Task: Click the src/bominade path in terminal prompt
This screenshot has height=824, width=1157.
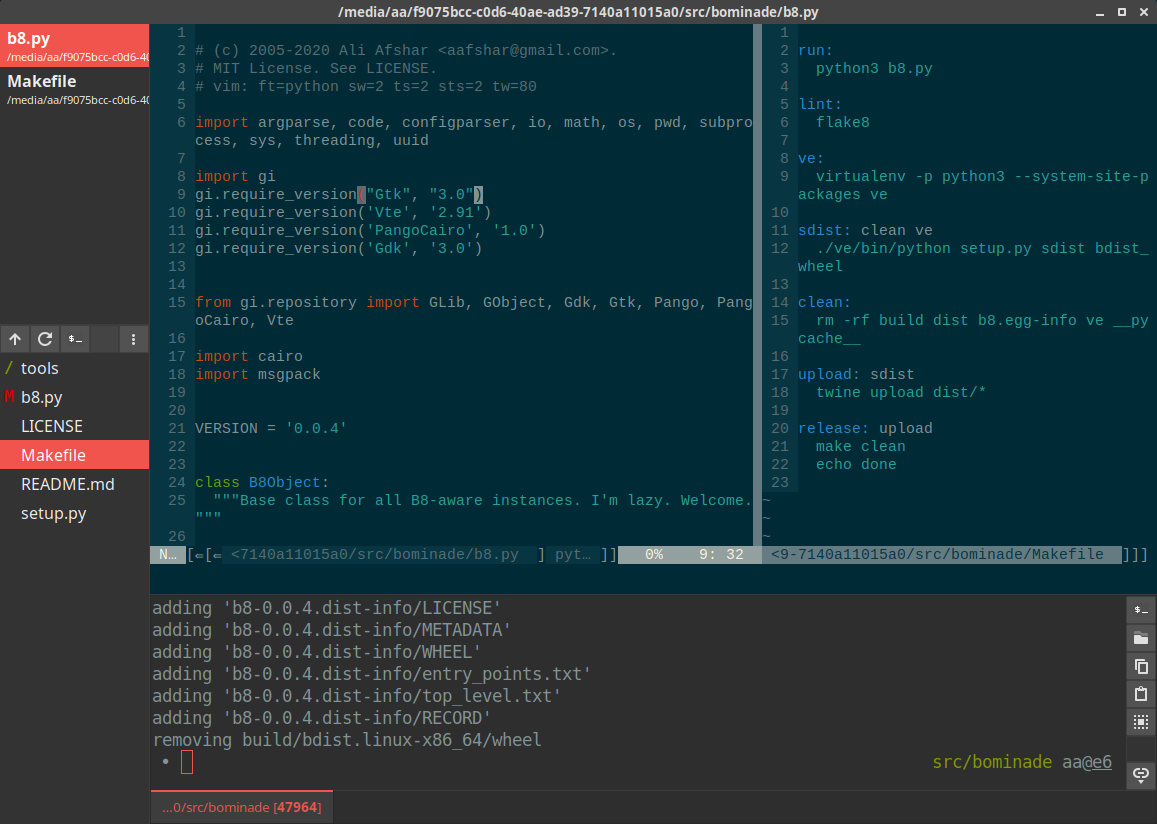Action: click(992, 762)
